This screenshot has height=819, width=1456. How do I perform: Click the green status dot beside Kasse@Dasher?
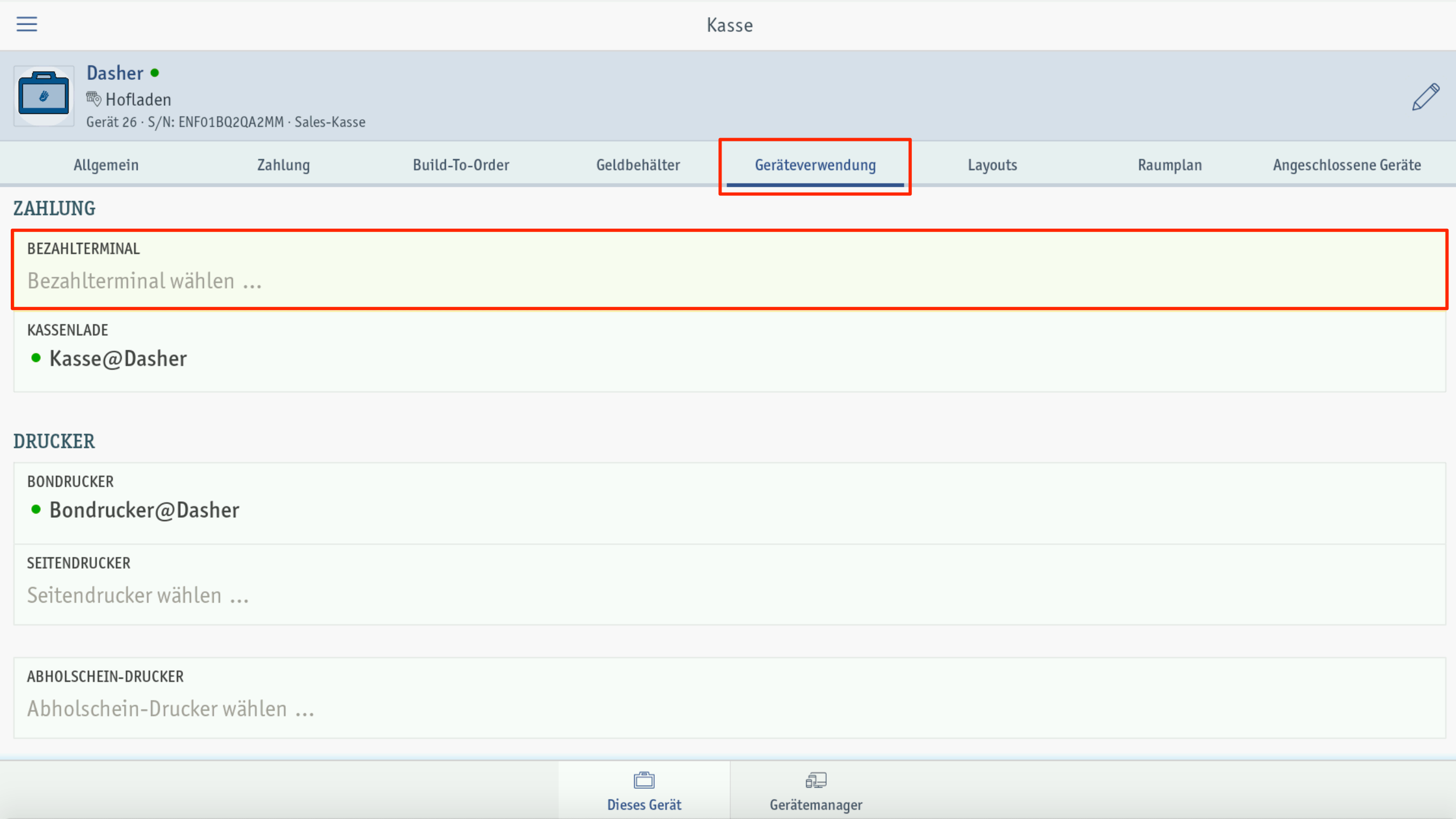click(36, 358)
